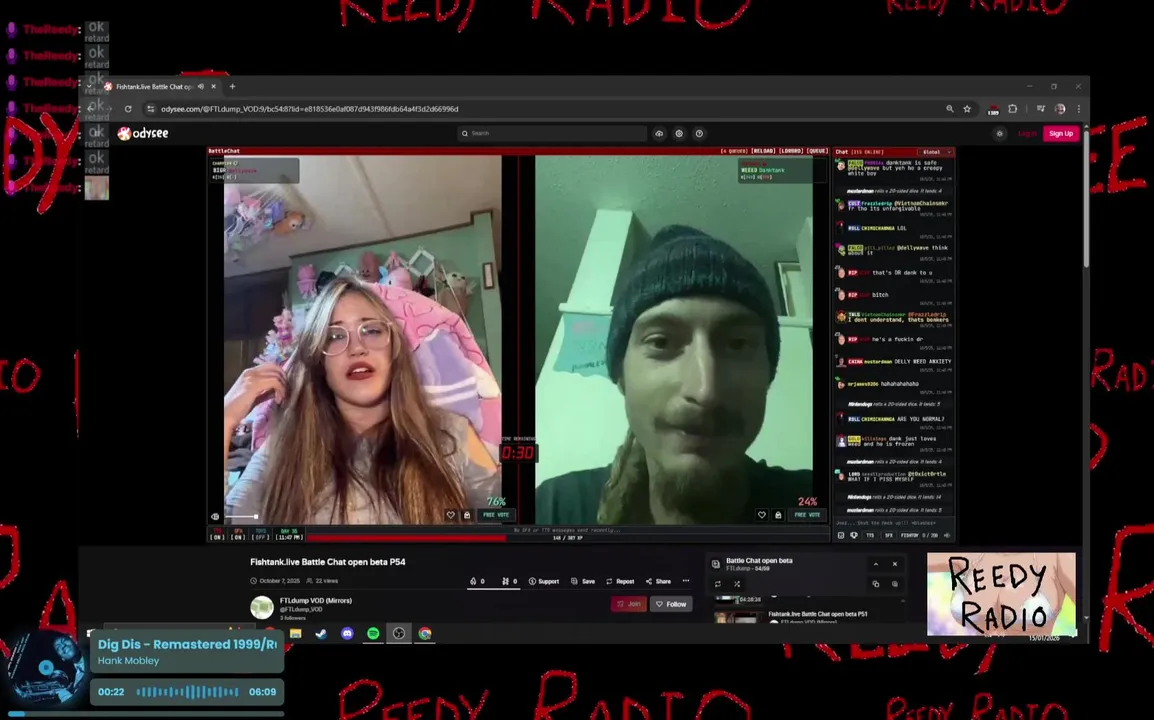
Task: Bookmark this page with the star icon
Action: 967,109
